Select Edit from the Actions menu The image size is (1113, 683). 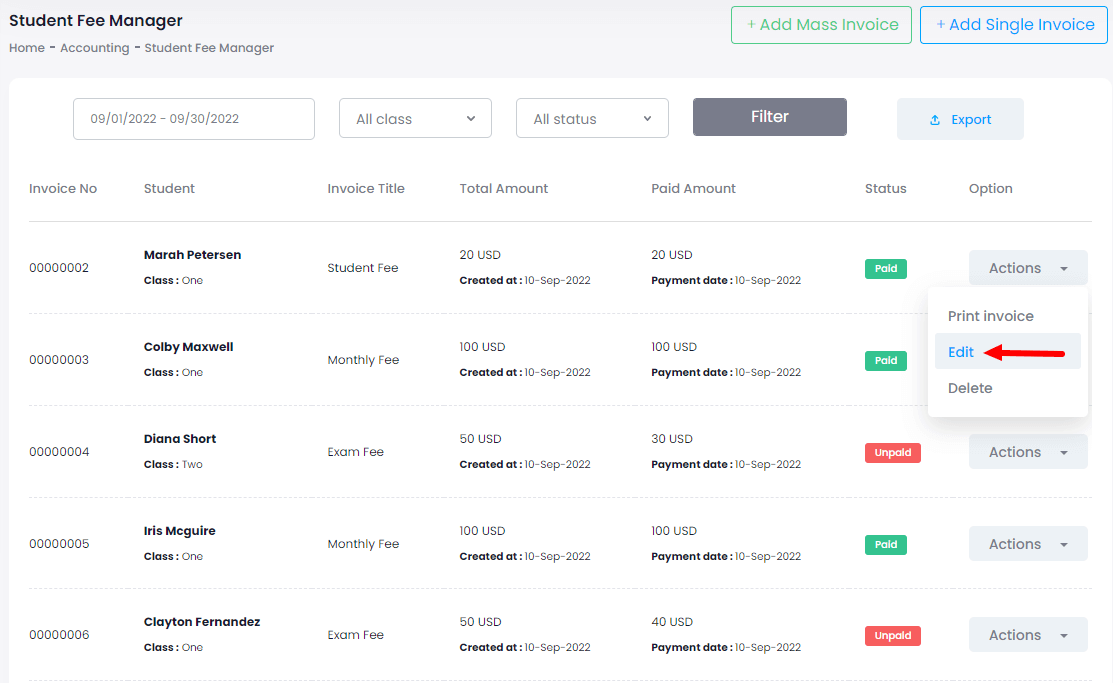coord(960,352)
